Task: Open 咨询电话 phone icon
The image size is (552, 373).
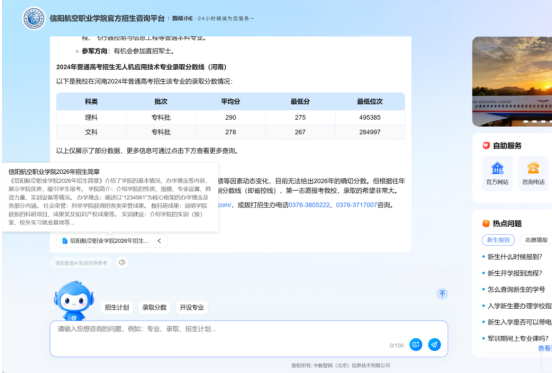Action: click(533, 173)
